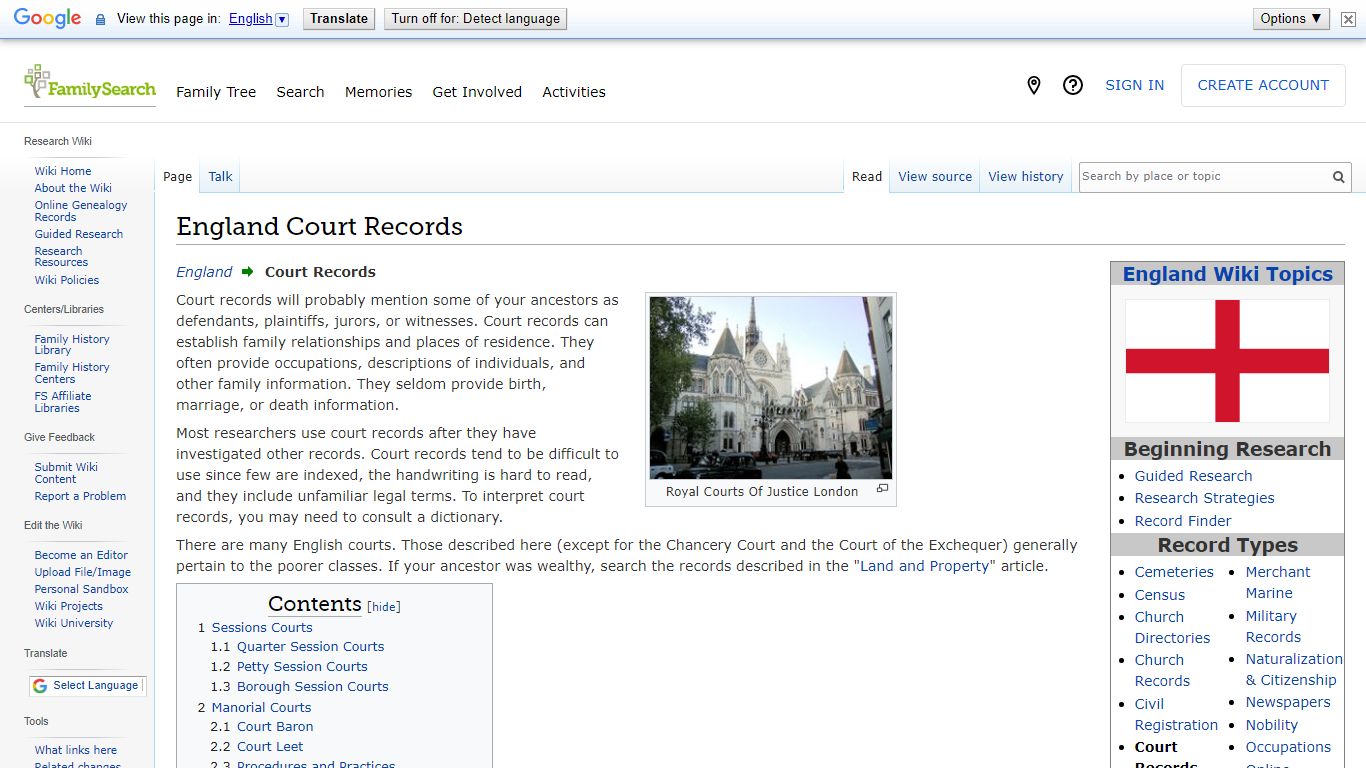Select the Page tab
This screenshot has height=768, width=1366.
[177, 177]
